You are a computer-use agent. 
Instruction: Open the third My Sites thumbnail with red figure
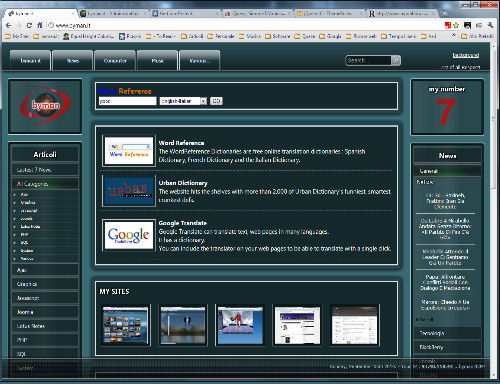[x=240, y=325]
